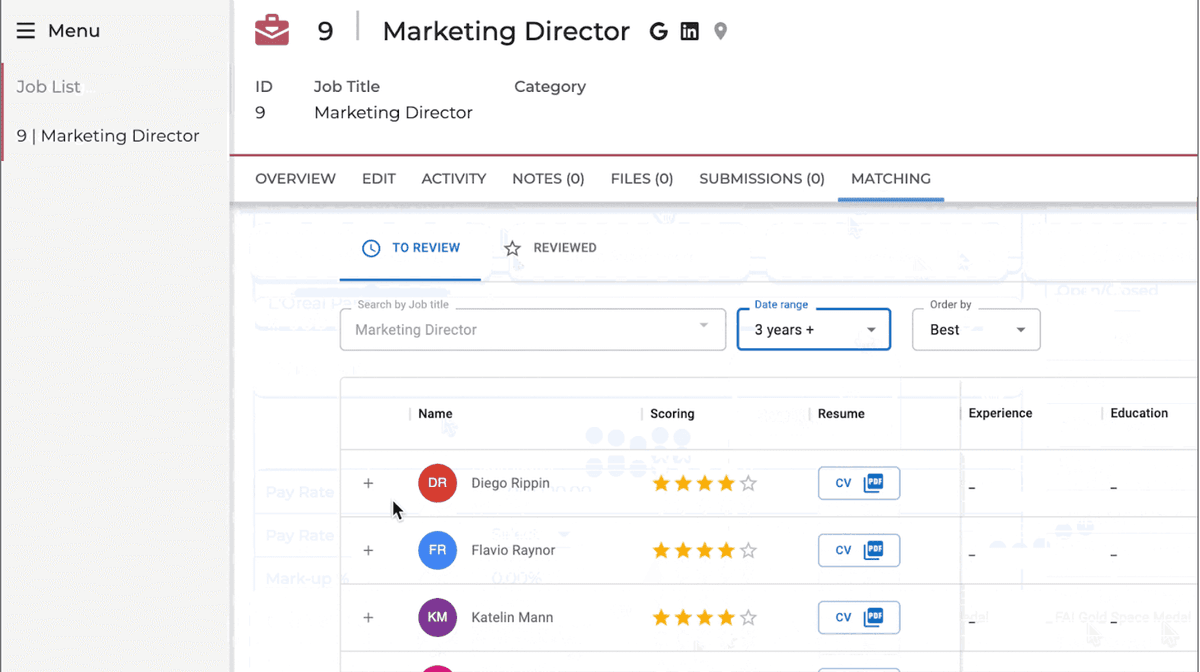This screenshot has height=672, width=1200.
Task: Click the red briefcase job icon
Action: click(272, 31)
